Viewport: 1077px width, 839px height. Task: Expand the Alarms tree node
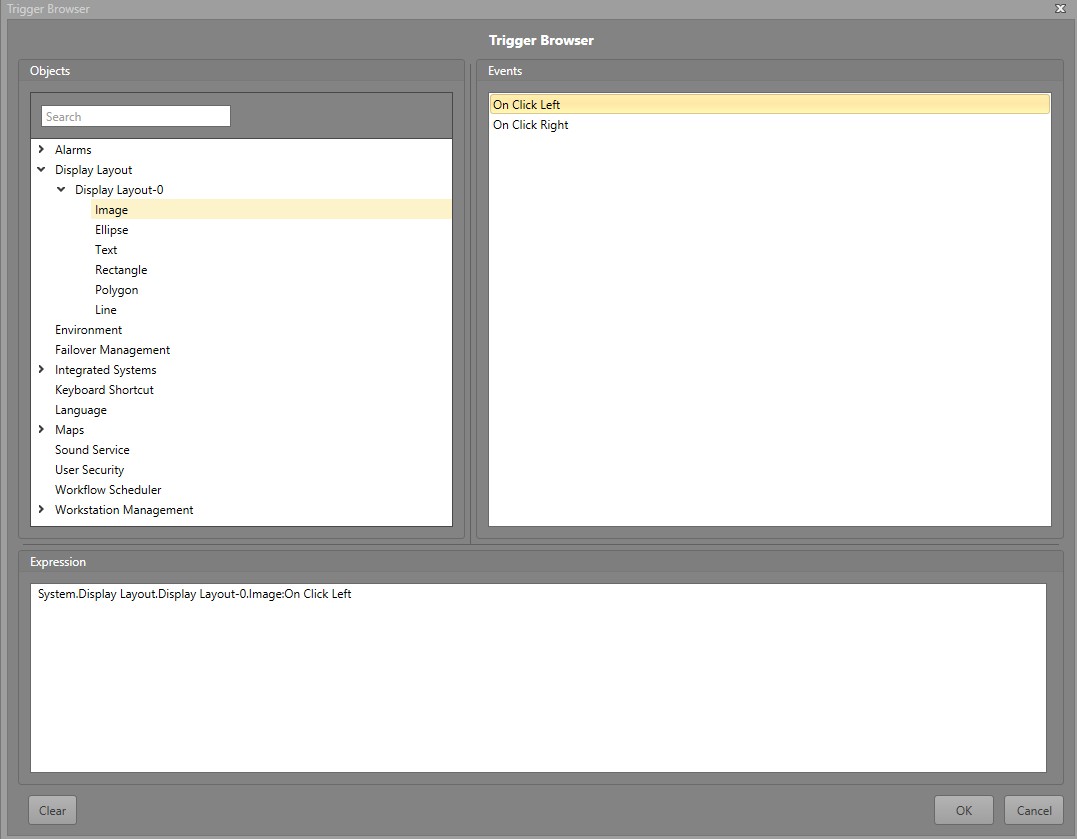[x=41, y=149]
